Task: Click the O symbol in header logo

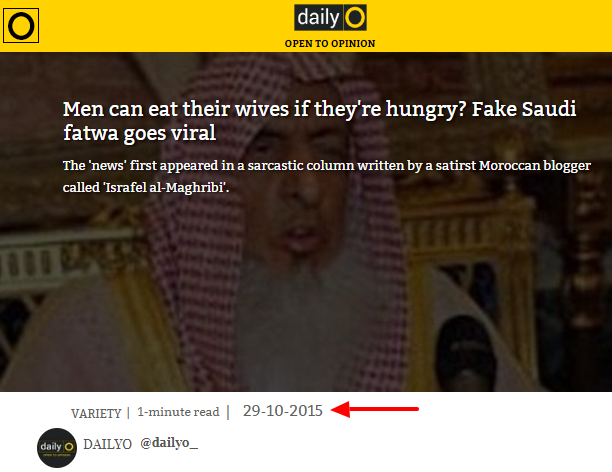Action: click(355, 18)
